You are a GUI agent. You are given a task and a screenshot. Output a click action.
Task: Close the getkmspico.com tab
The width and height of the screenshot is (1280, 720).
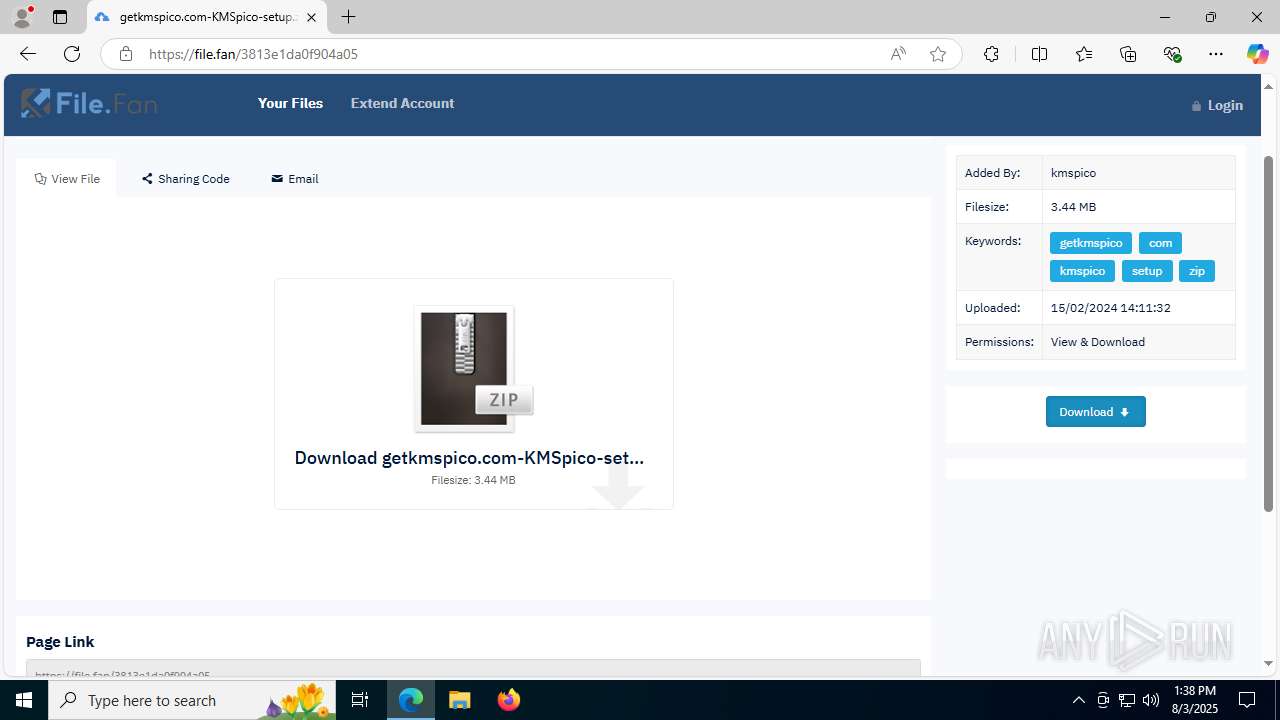click(311, 17)
